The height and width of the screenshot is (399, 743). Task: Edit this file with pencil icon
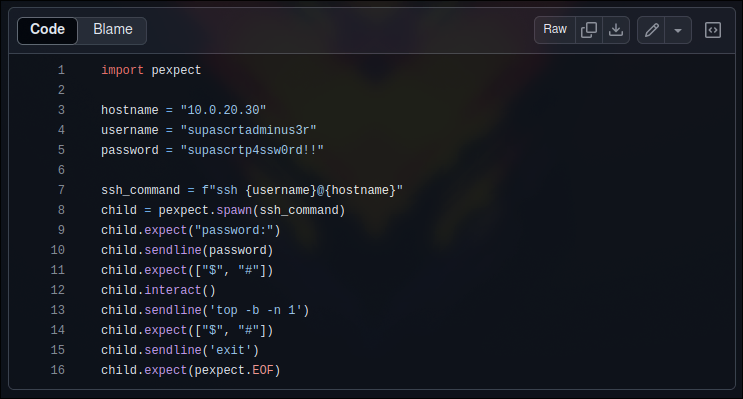652,30
